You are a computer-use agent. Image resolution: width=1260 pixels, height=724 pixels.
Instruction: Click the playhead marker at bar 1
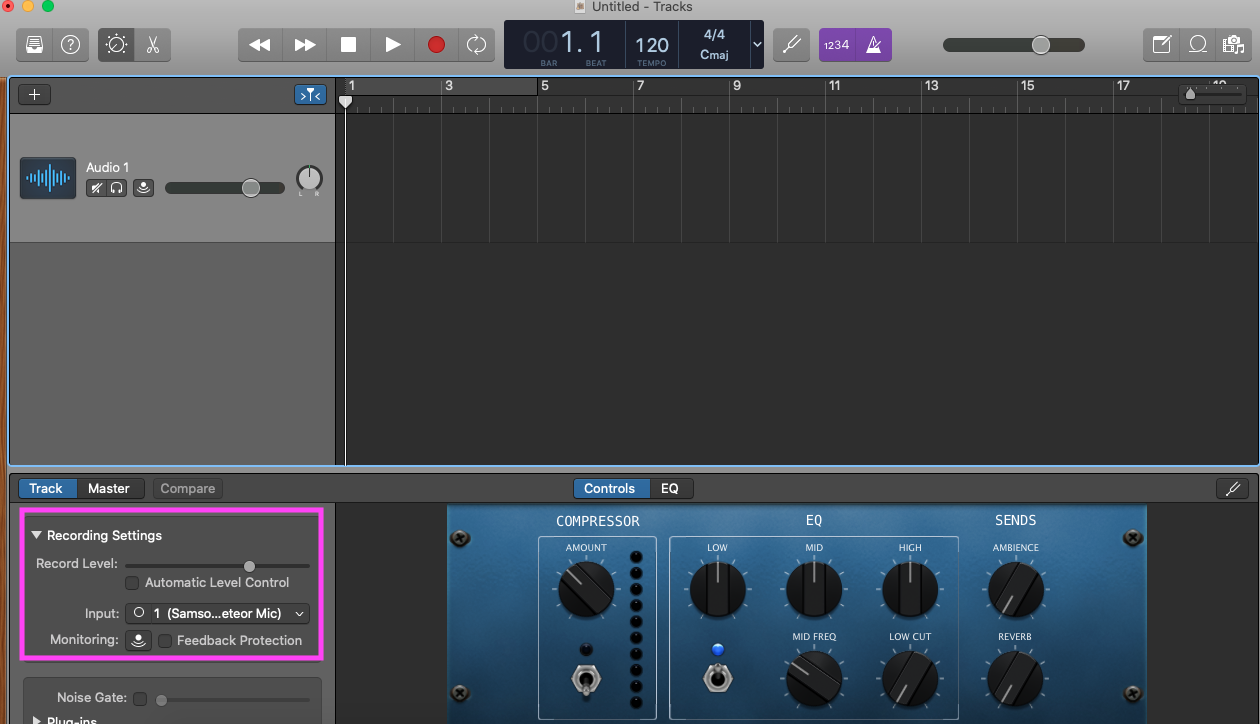[x=346, y=101]
